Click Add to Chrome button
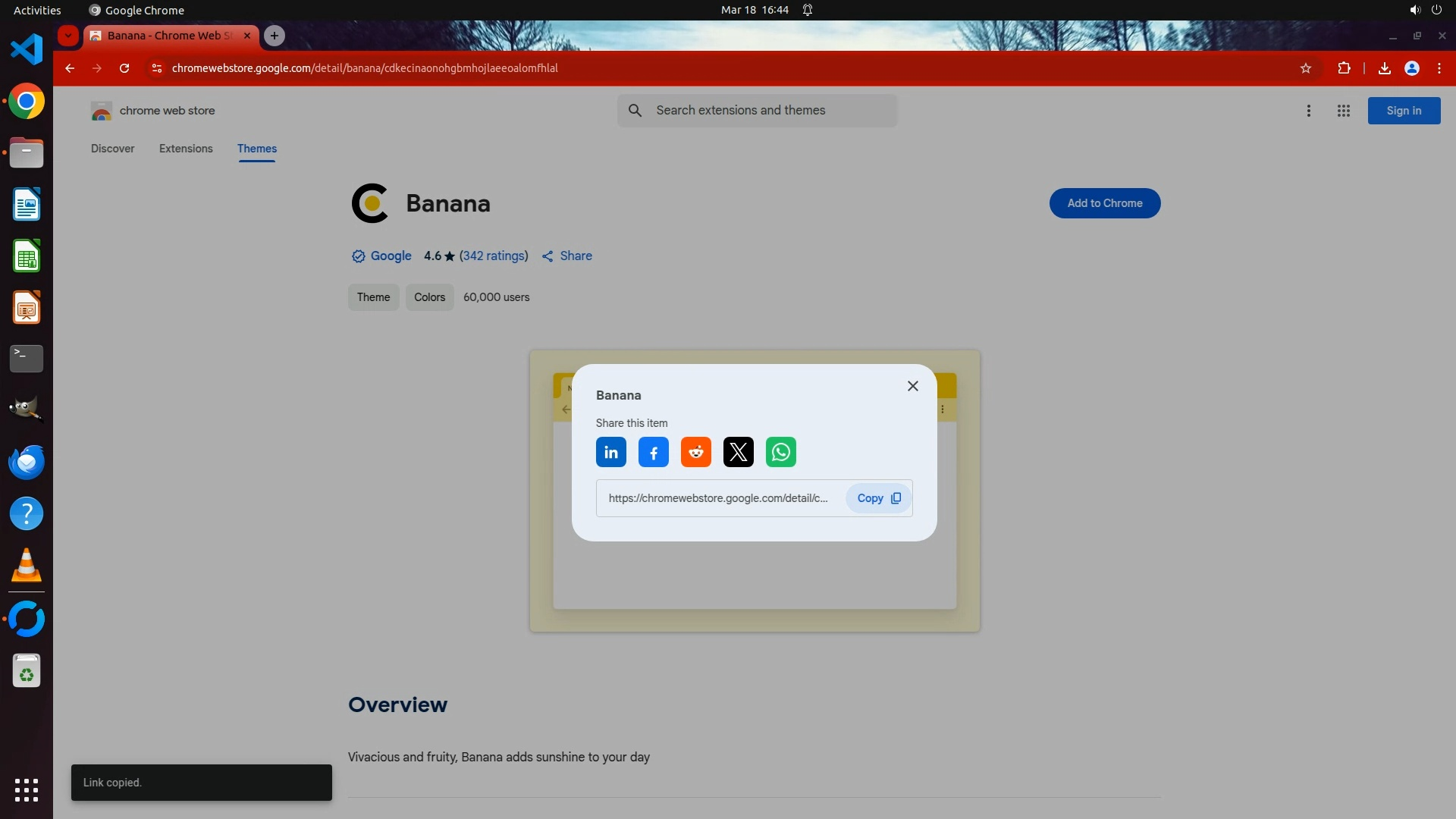The width and height of the screenshot is (1456, 819). (1104, 203)
